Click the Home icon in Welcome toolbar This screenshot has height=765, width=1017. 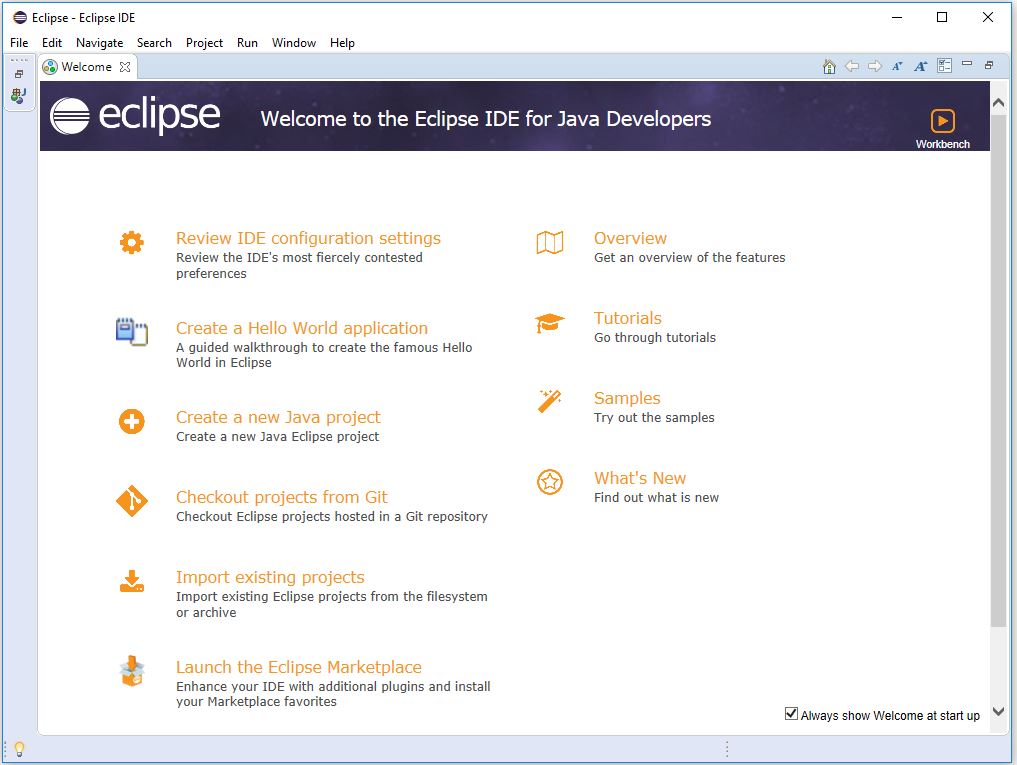point(829,67)
